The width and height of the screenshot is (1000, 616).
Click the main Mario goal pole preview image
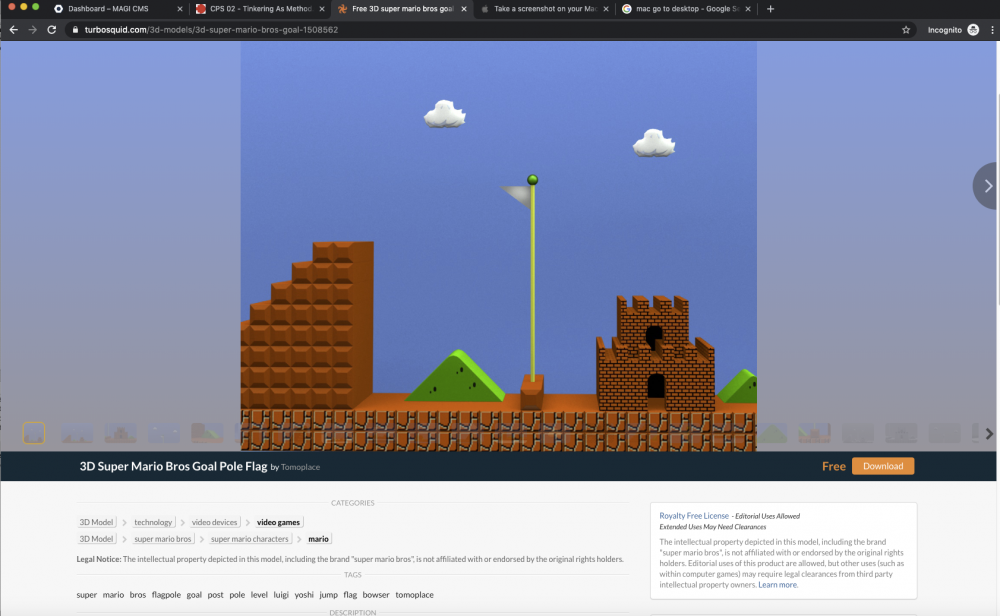(x=499, y=246)
